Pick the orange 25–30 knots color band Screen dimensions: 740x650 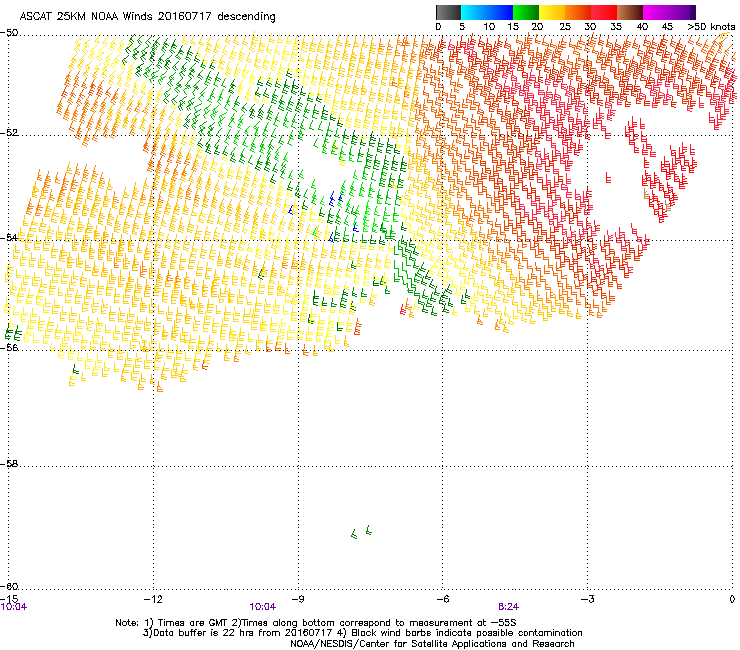point(578,12)
